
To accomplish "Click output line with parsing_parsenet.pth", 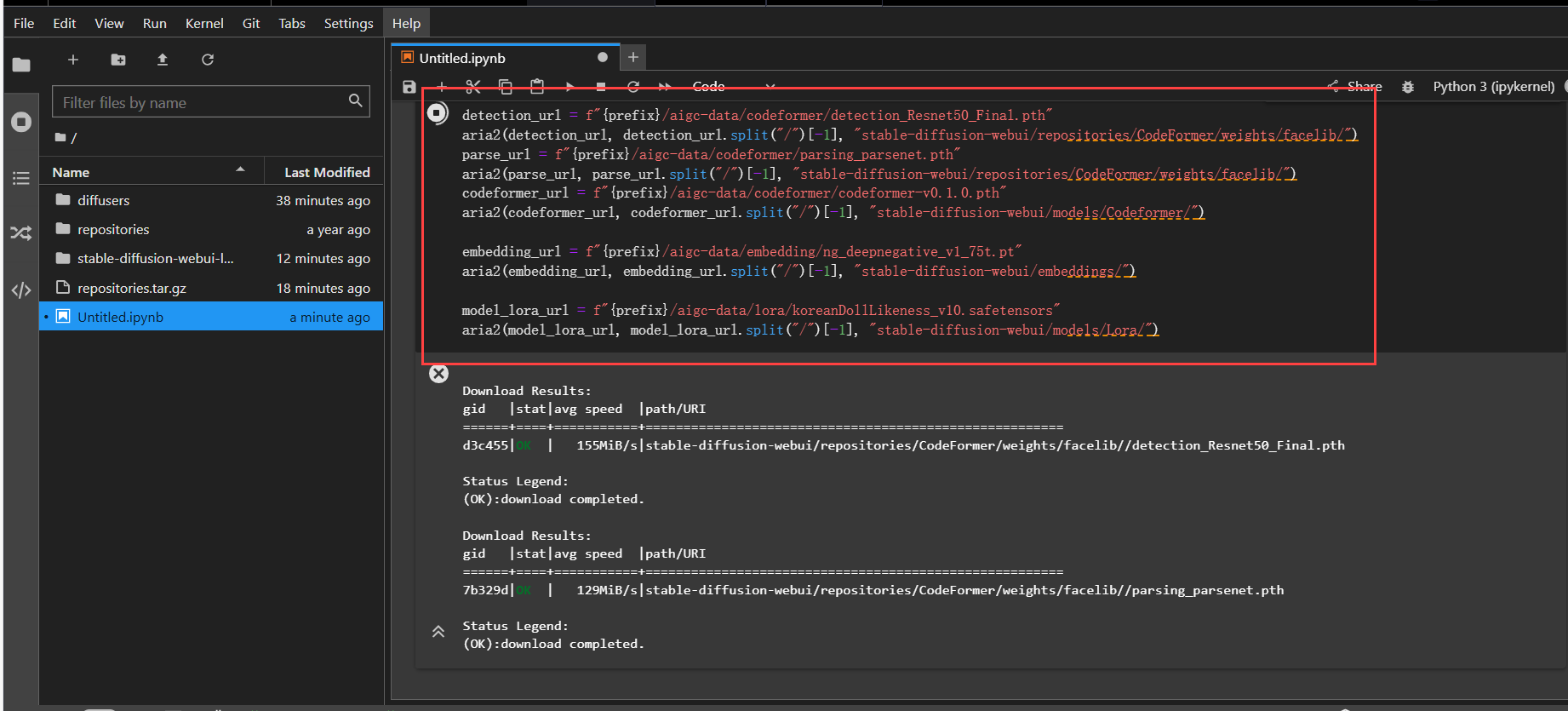I will pyautogui.click(x=873, y=590).
